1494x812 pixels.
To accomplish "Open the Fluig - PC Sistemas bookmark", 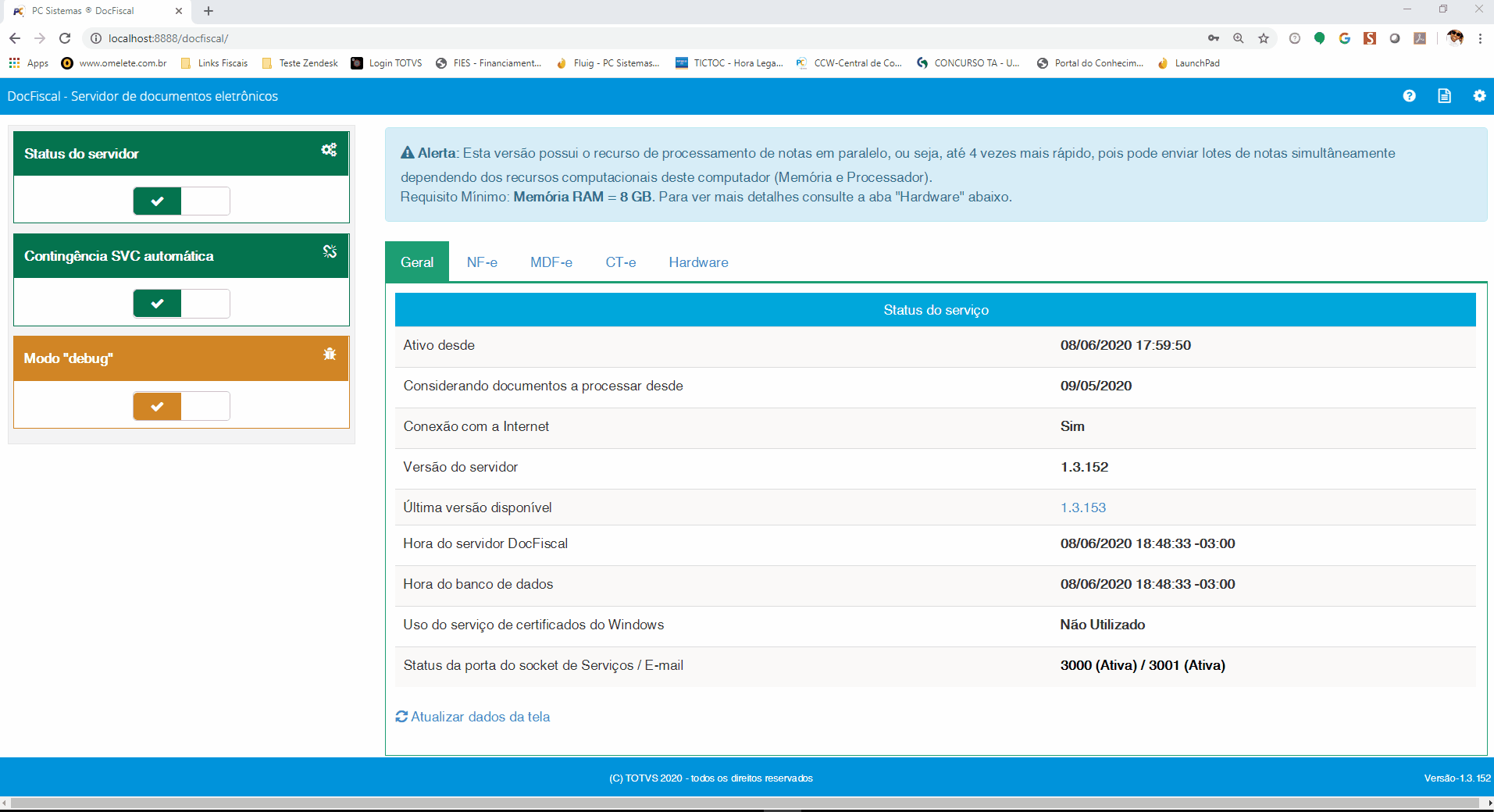I will [x=608, y=63].
